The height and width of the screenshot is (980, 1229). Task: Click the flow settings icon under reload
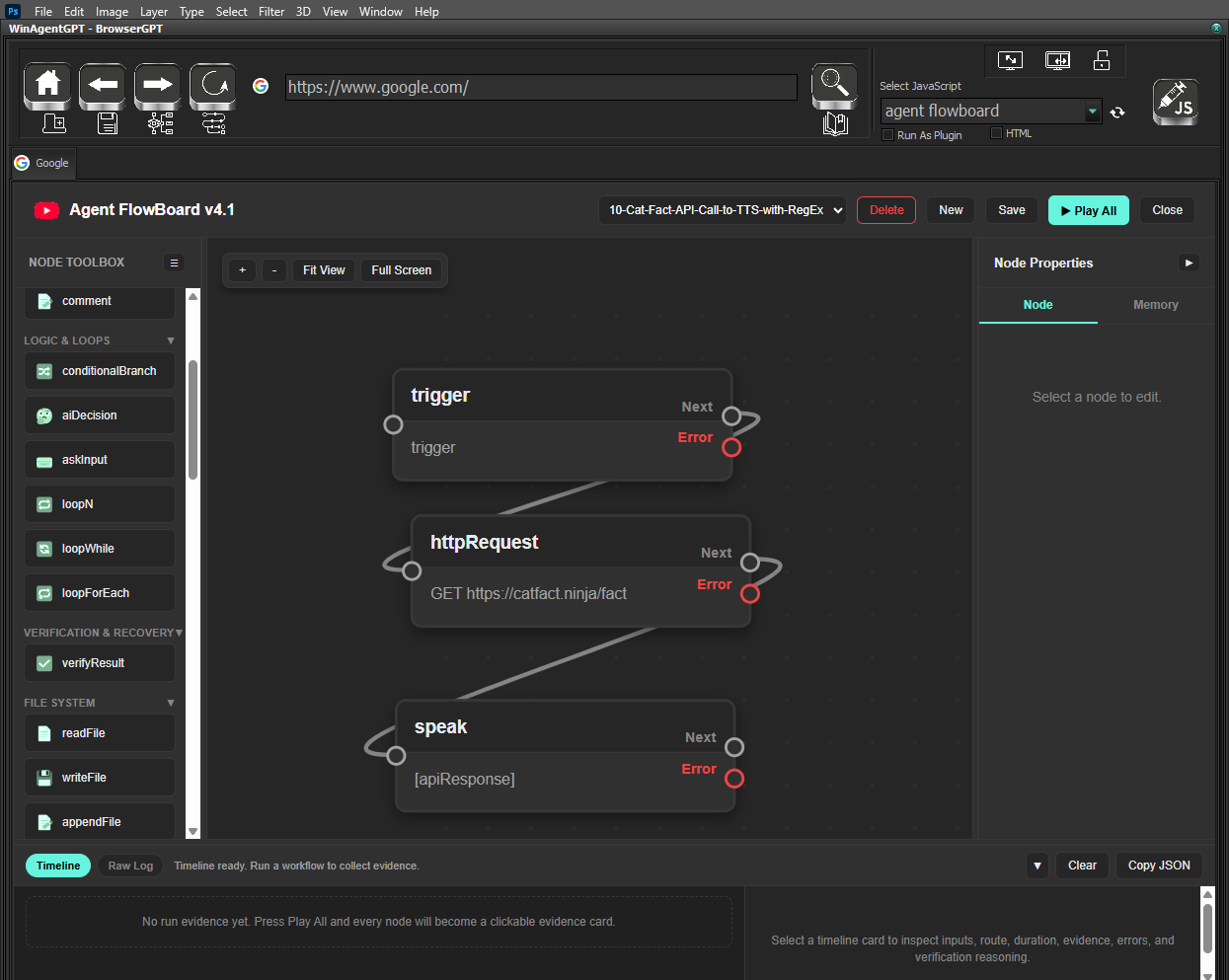(213, 123)
